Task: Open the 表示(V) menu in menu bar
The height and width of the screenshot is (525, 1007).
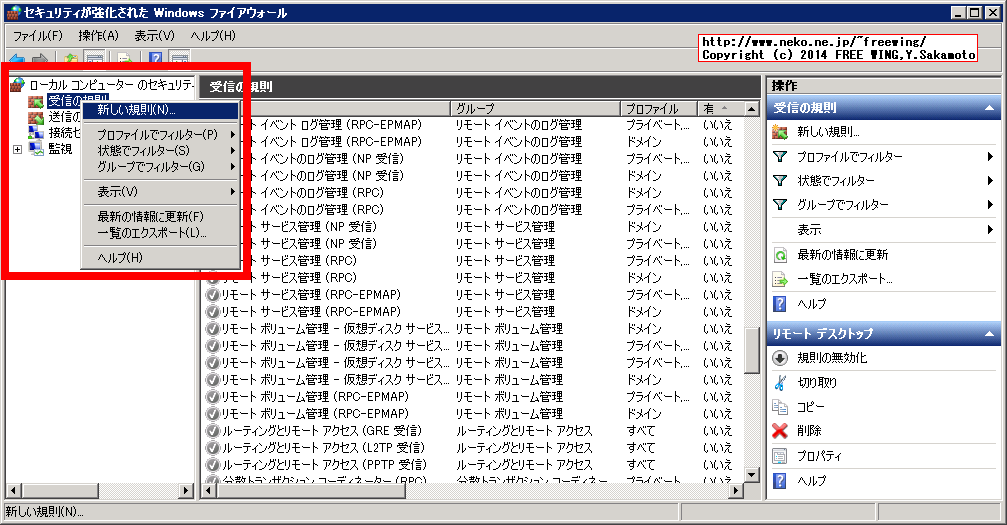Action: tap(154, 36)
